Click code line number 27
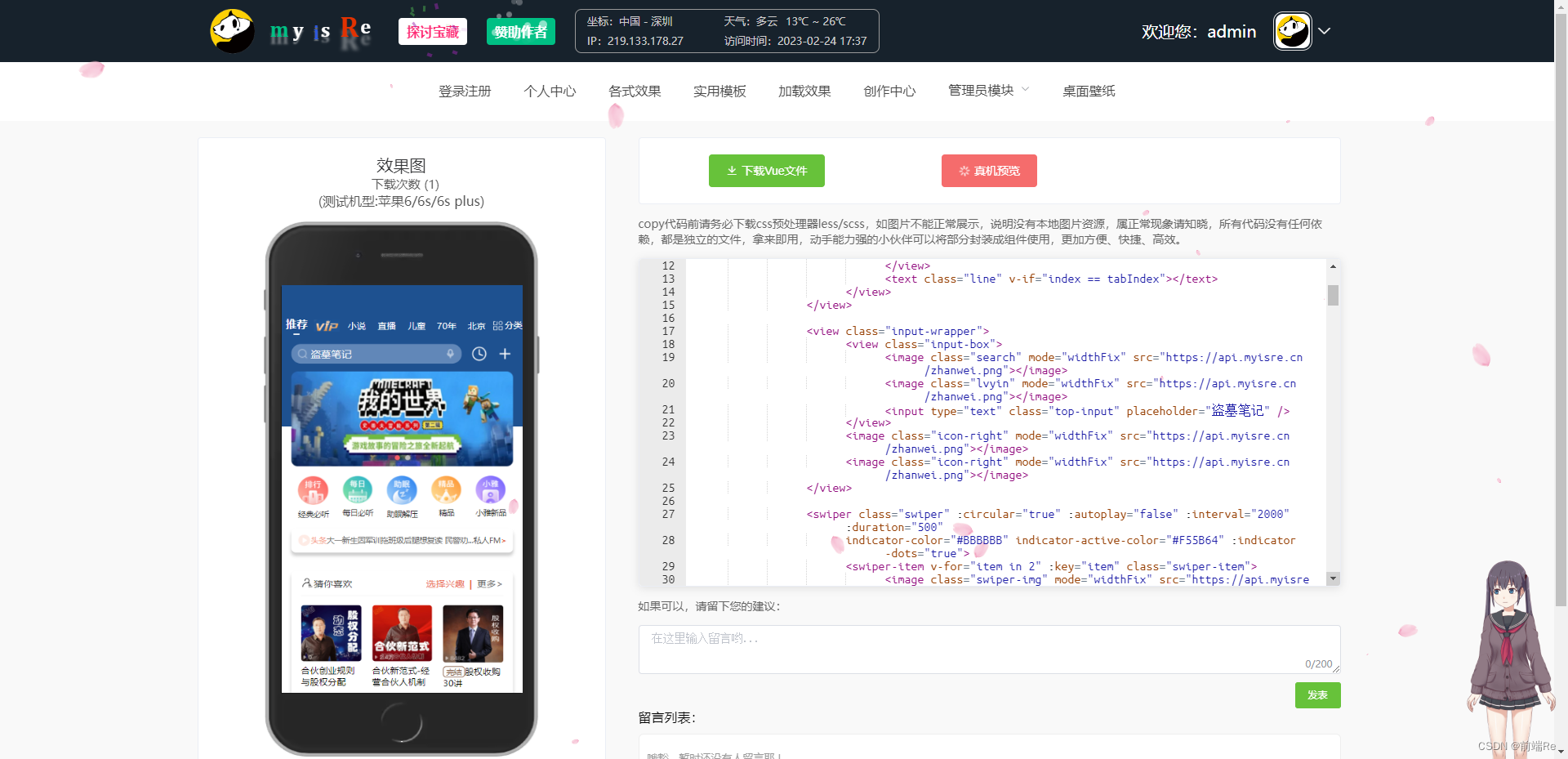The width and height of the screenshot is (1568, 759). point(668,514)
